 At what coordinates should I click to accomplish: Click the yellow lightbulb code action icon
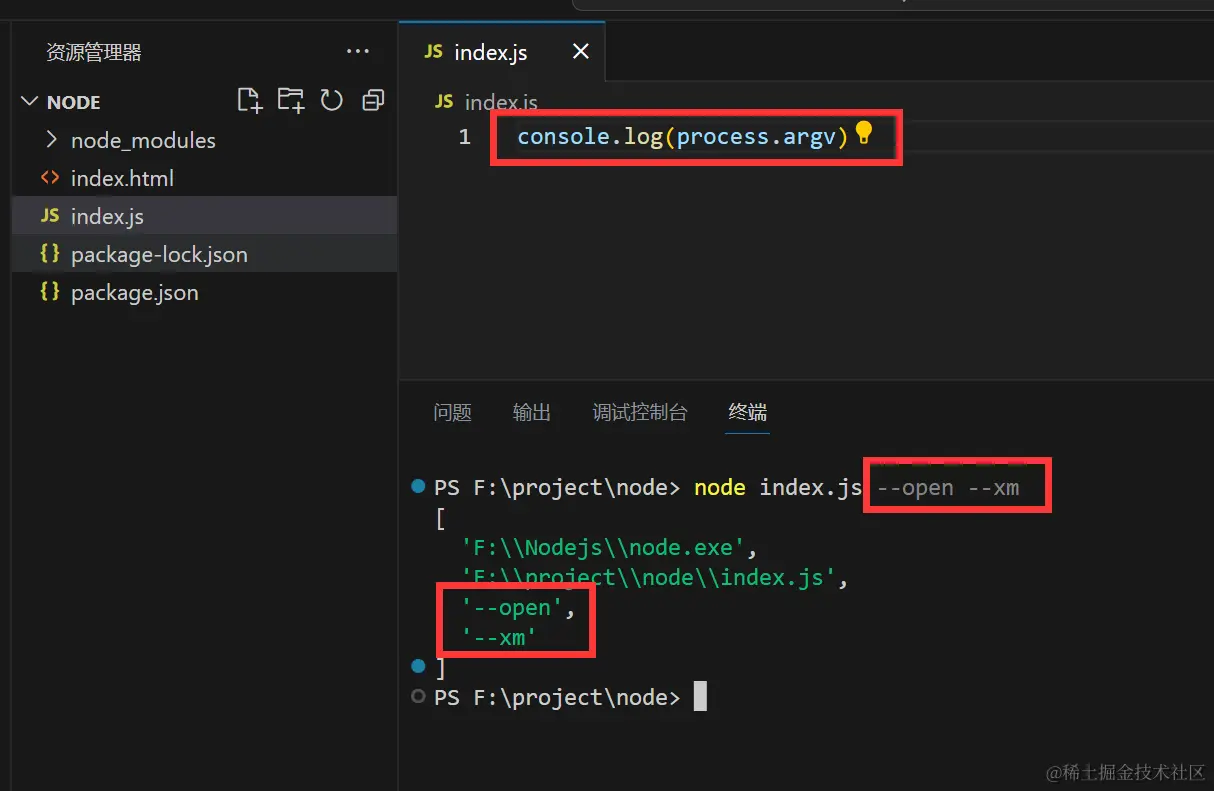pyautogui.click(x=864, y=134)
